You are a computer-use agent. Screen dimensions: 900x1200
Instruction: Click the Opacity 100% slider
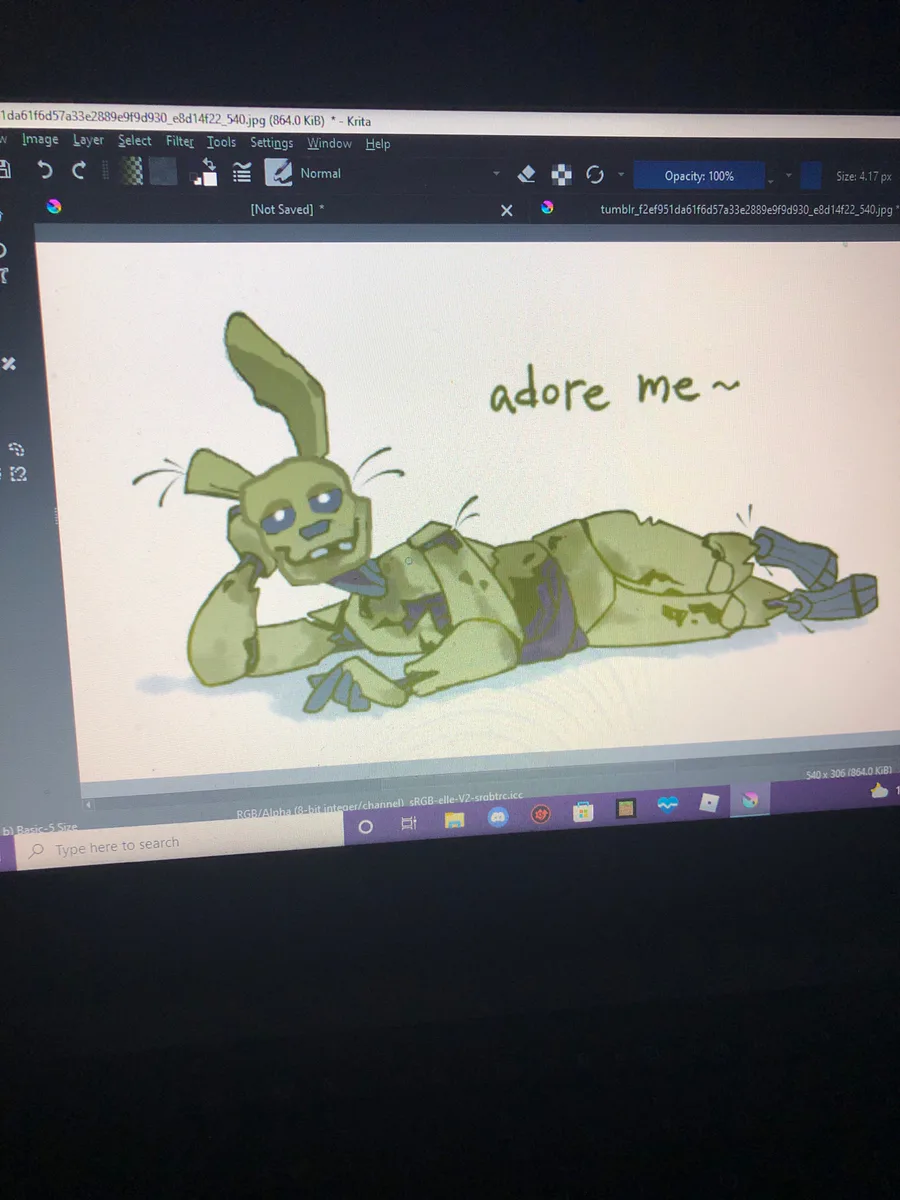coord(699,176)
